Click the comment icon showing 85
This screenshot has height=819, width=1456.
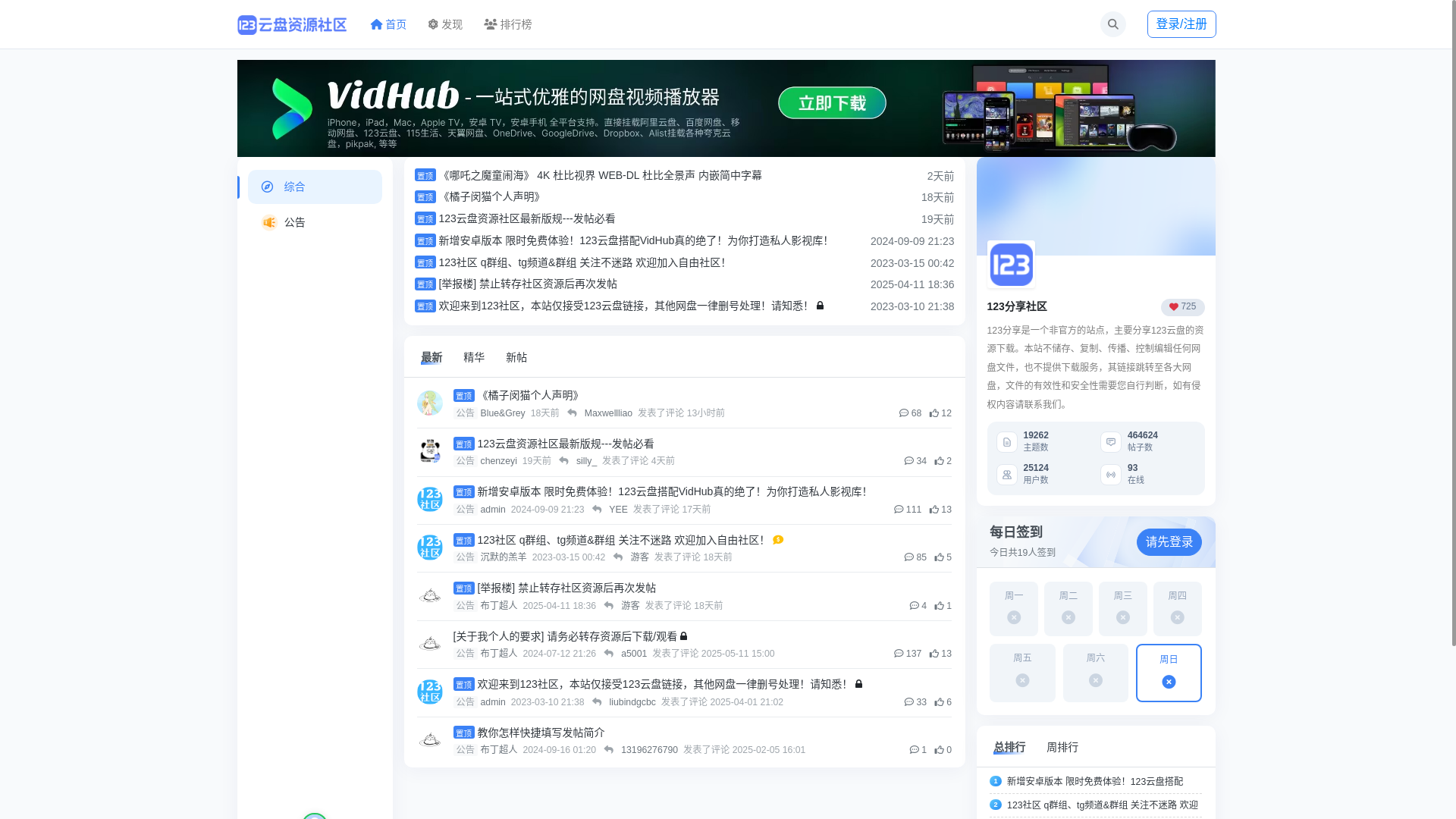click(x=909, y=557)
